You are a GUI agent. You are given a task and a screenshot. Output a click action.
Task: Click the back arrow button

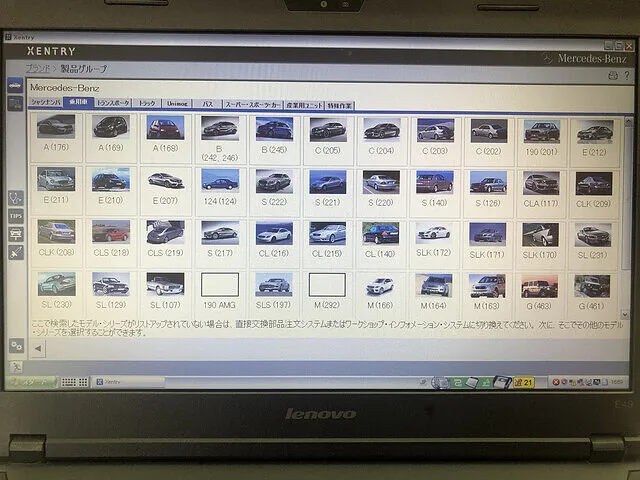(38, 349)
